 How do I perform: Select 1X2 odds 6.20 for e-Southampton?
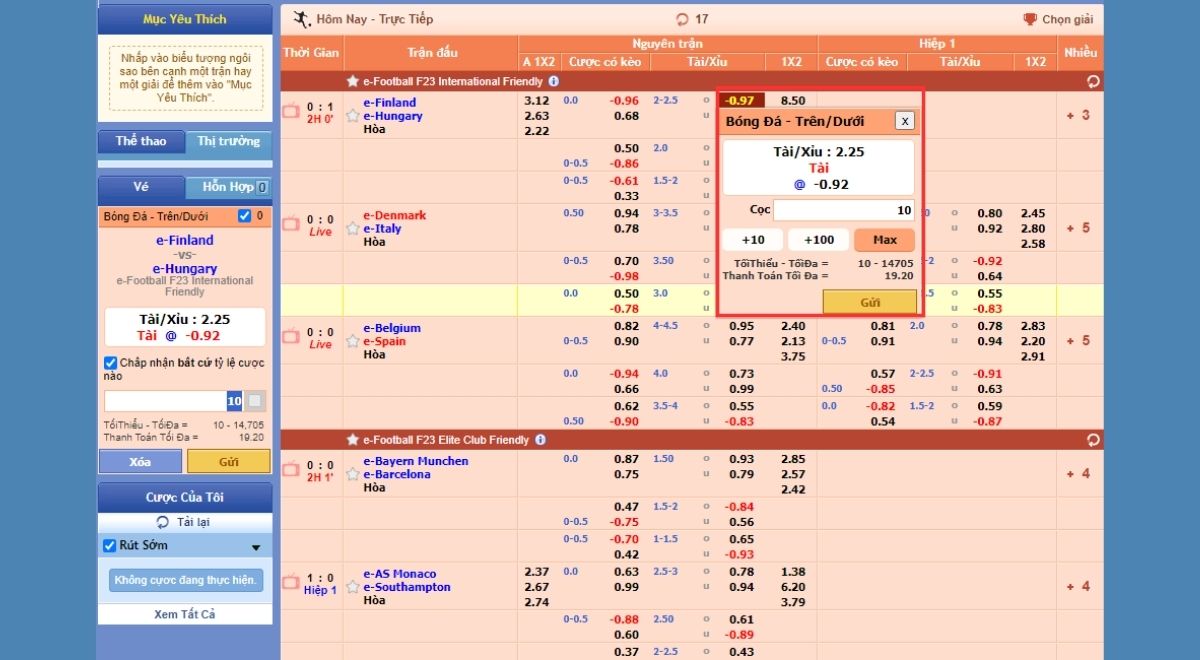pyautogui.click(x=793, y=587)
